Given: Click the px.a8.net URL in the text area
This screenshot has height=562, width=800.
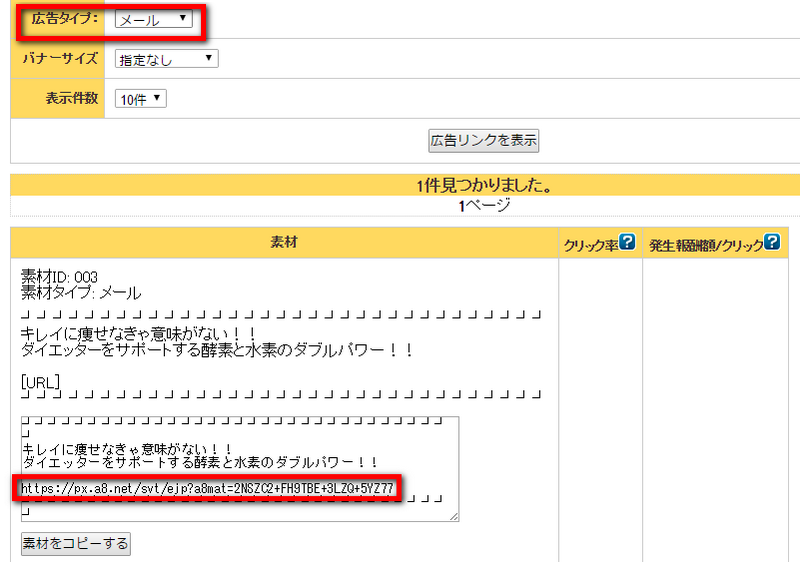Looking at the screenshot, I should [x=208, y=489].
